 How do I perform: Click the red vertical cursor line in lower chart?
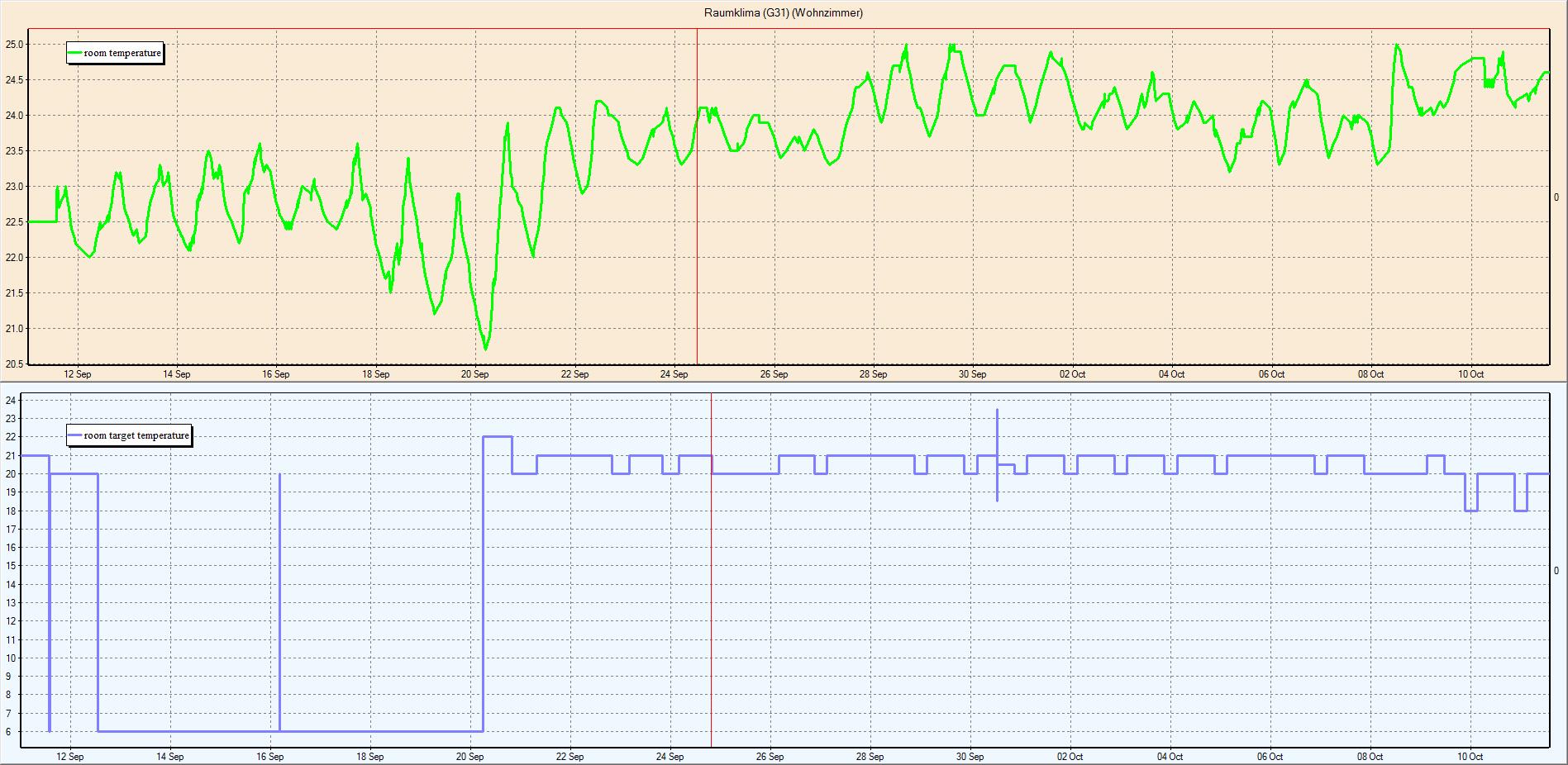pos(712,620)
